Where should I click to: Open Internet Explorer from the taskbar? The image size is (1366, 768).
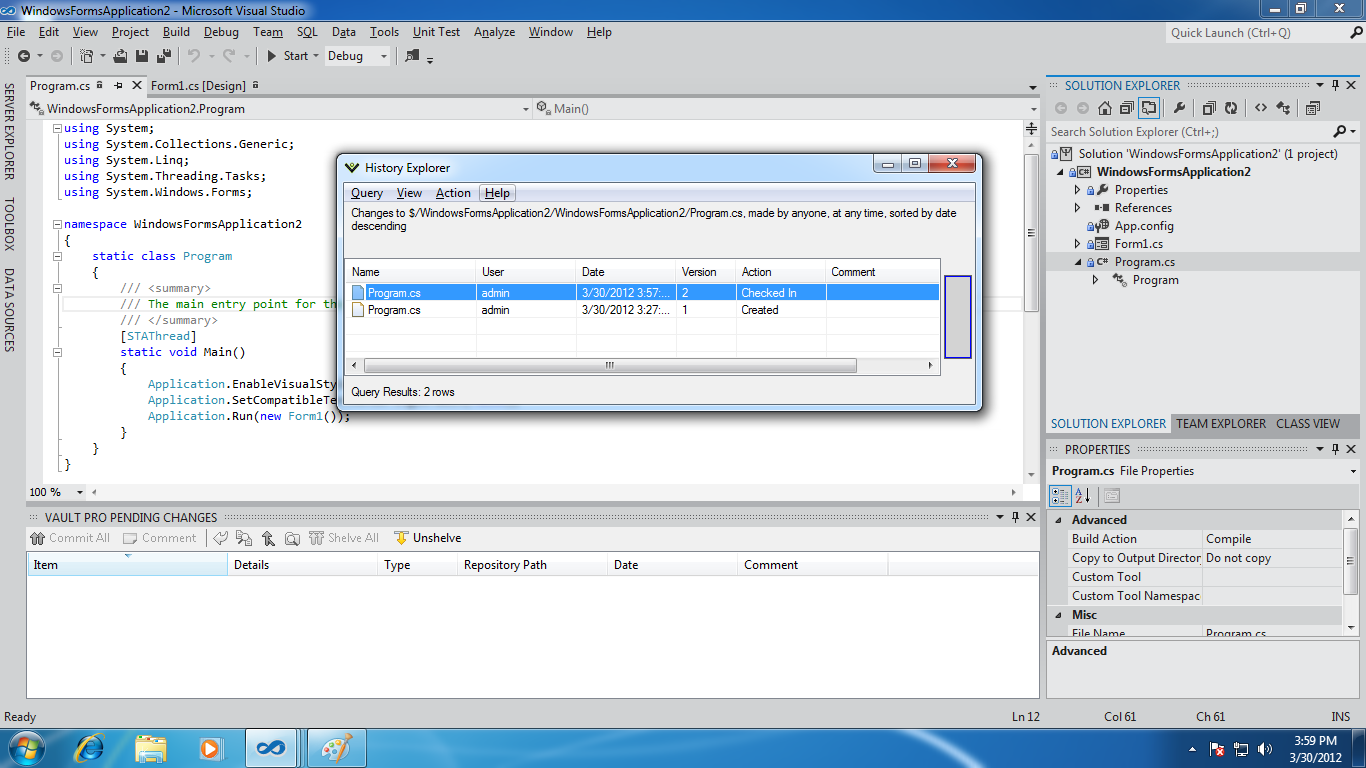point(90,747)
